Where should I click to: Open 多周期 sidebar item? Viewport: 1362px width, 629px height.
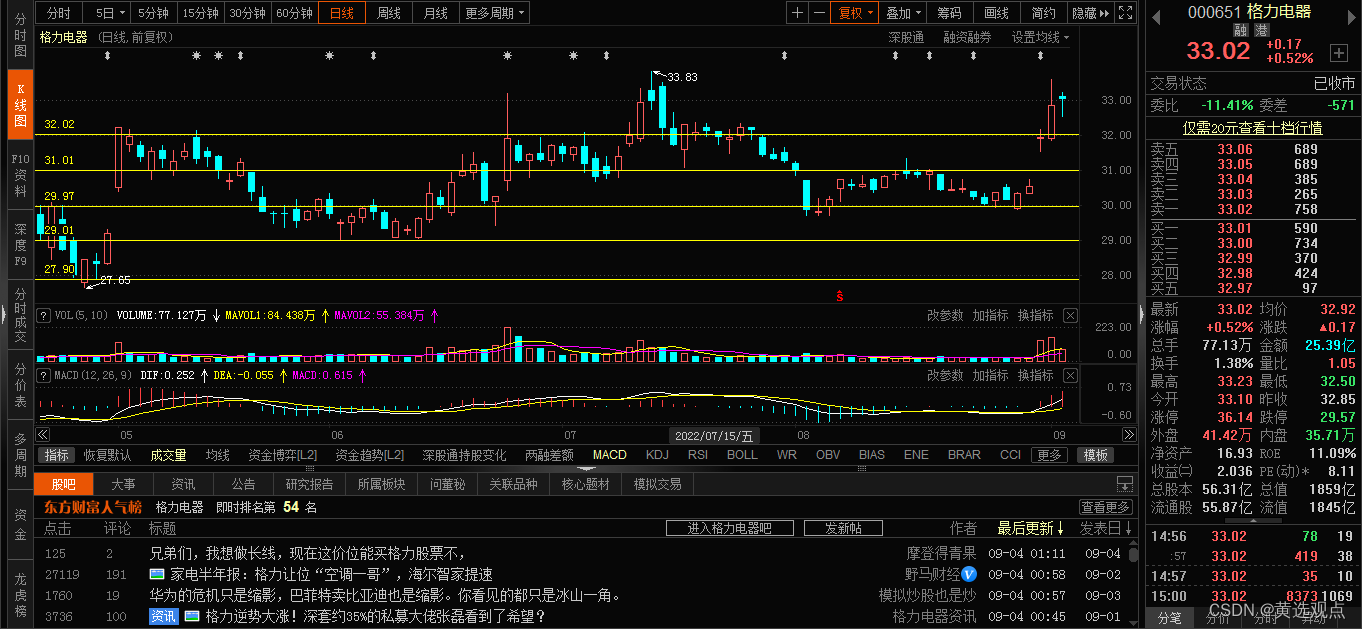coord(20,454)
